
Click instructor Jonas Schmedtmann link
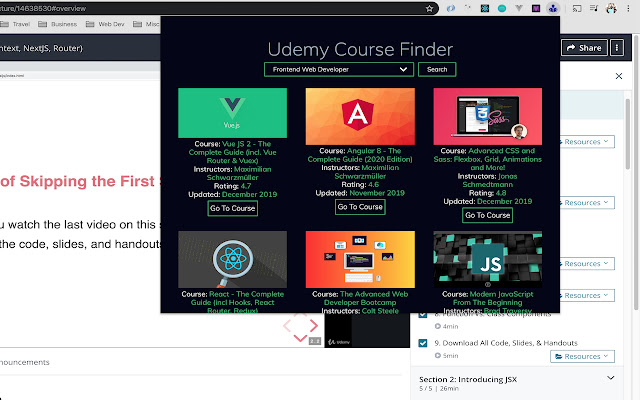pyautogui.click(x=488, y=180)
